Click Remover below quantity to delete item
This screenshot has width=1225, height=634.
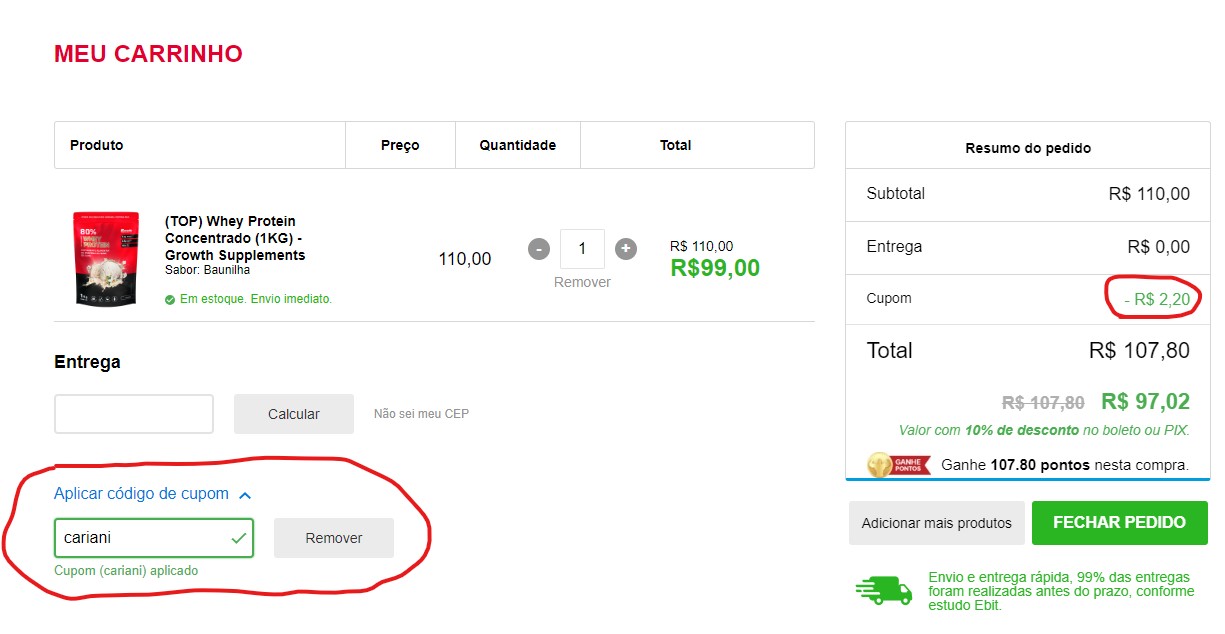[x=582, y=282]
